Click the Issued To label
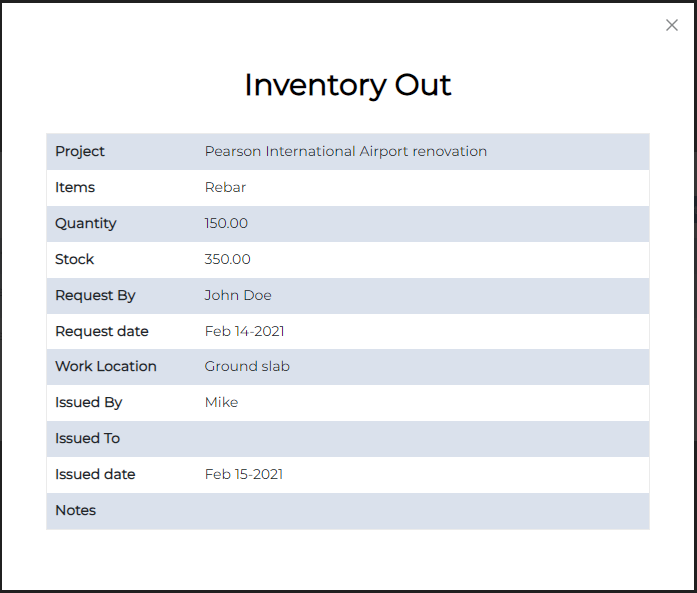 tap(88, 438)
